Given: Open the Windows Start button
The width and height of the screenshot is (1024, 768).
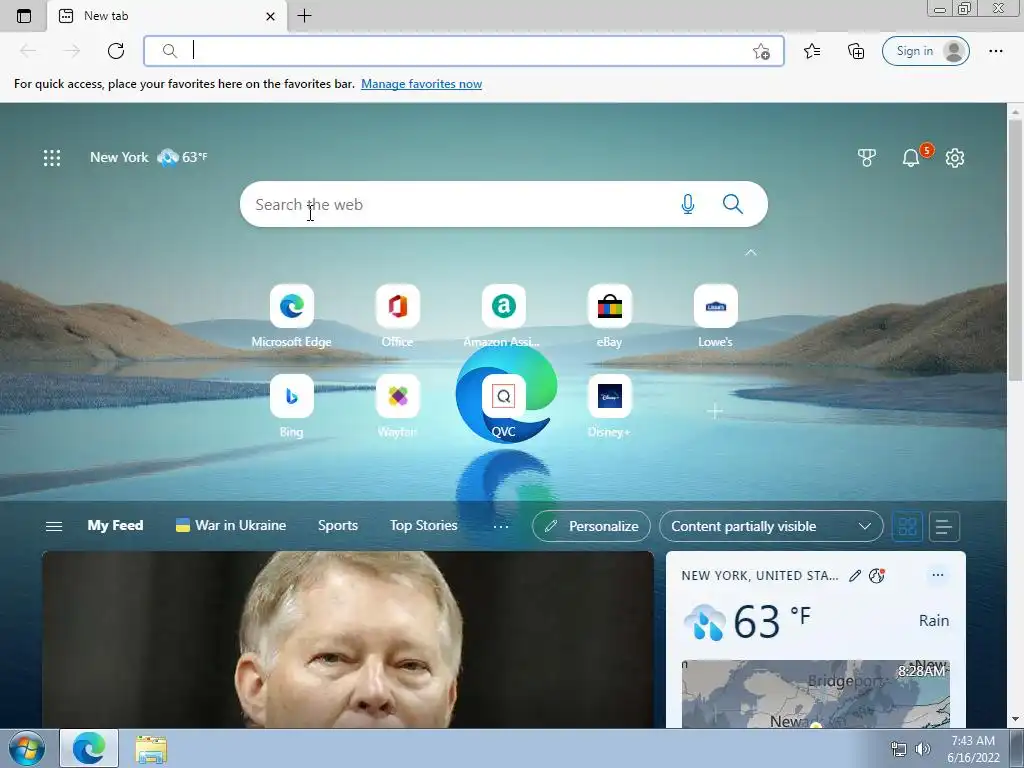Looking at the screenshot, I should pos(27,748).
